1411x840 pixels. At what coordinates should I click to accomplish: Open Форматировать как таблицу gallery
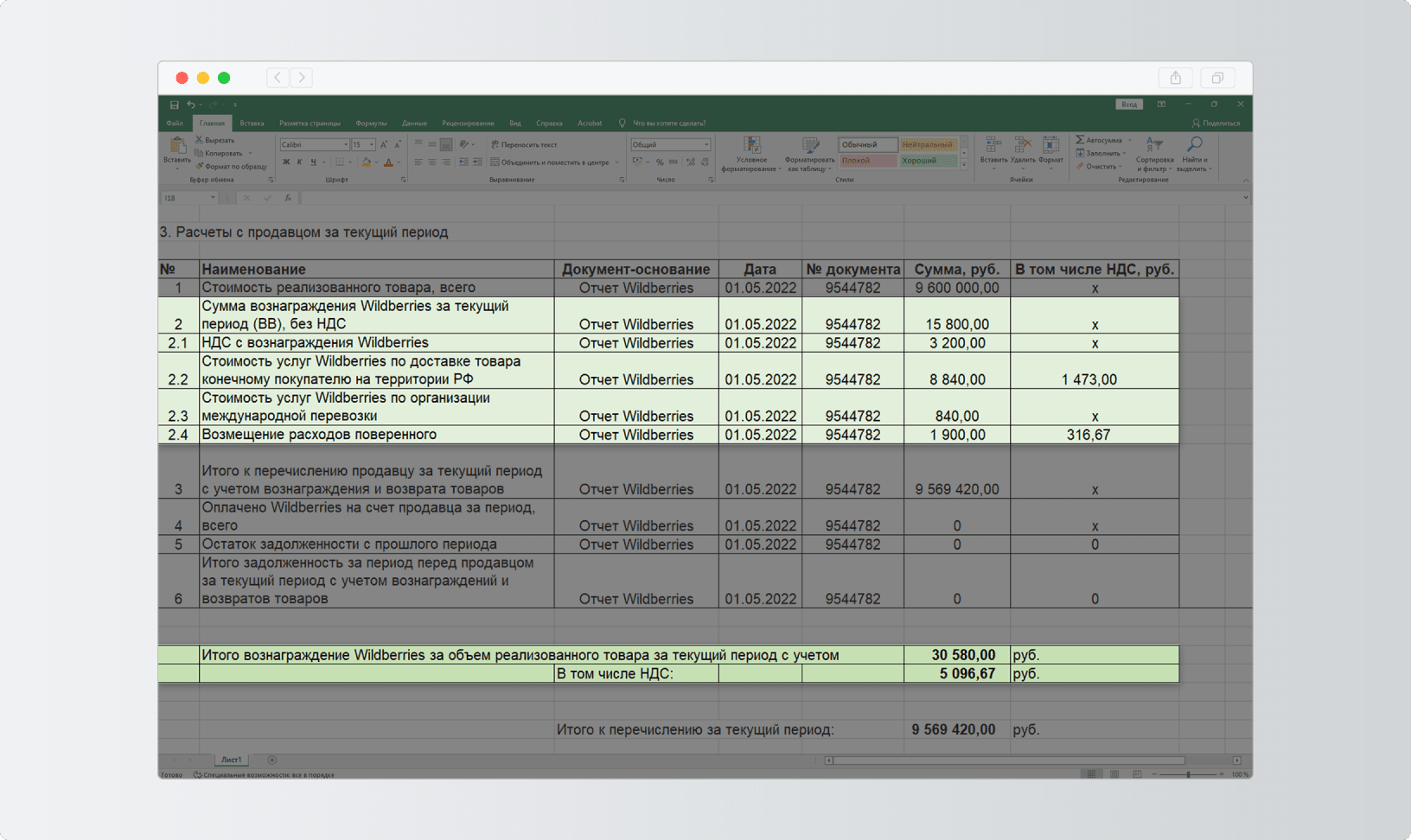810,154
